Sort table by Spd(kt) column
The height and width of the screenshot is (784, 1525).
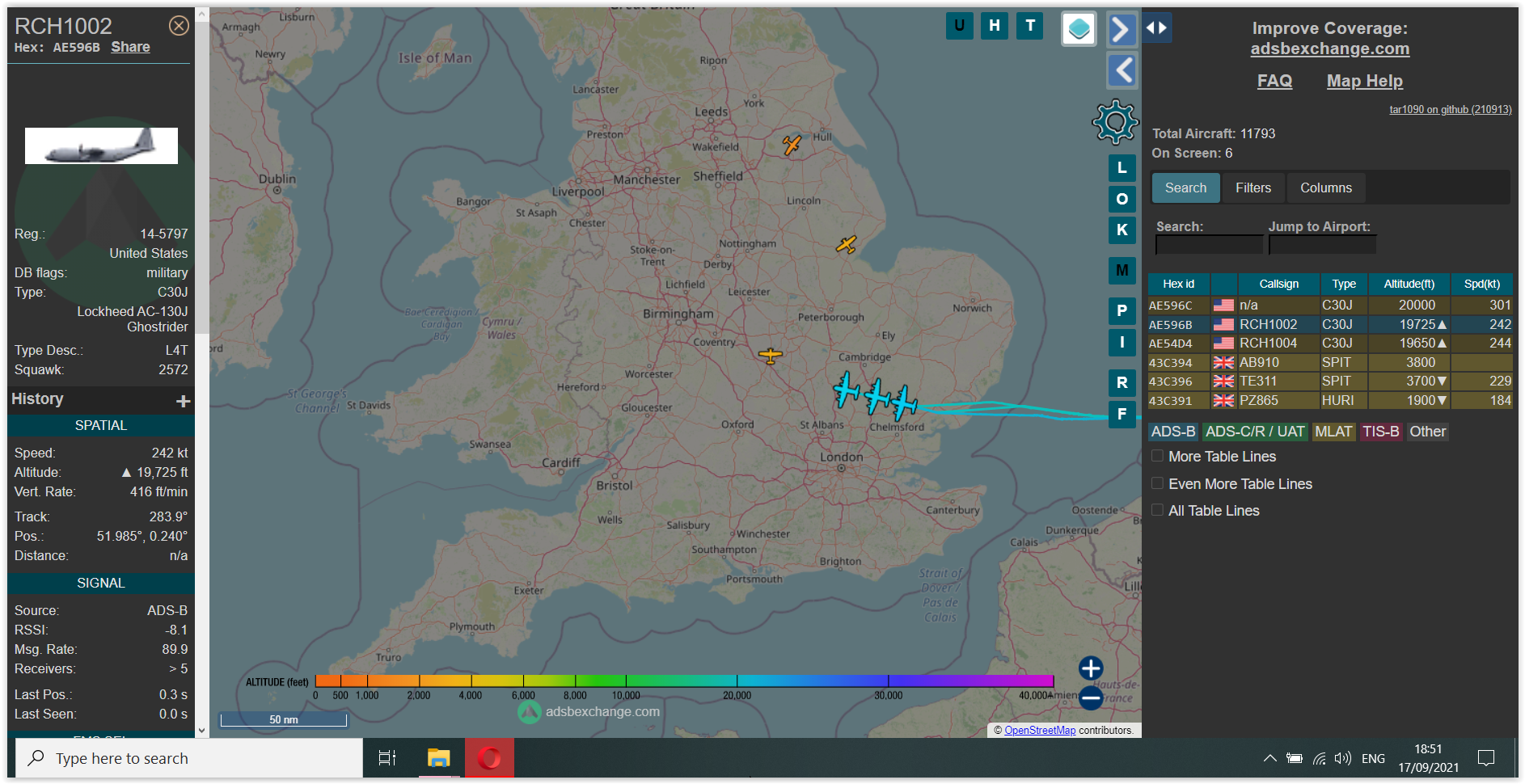1481,284
